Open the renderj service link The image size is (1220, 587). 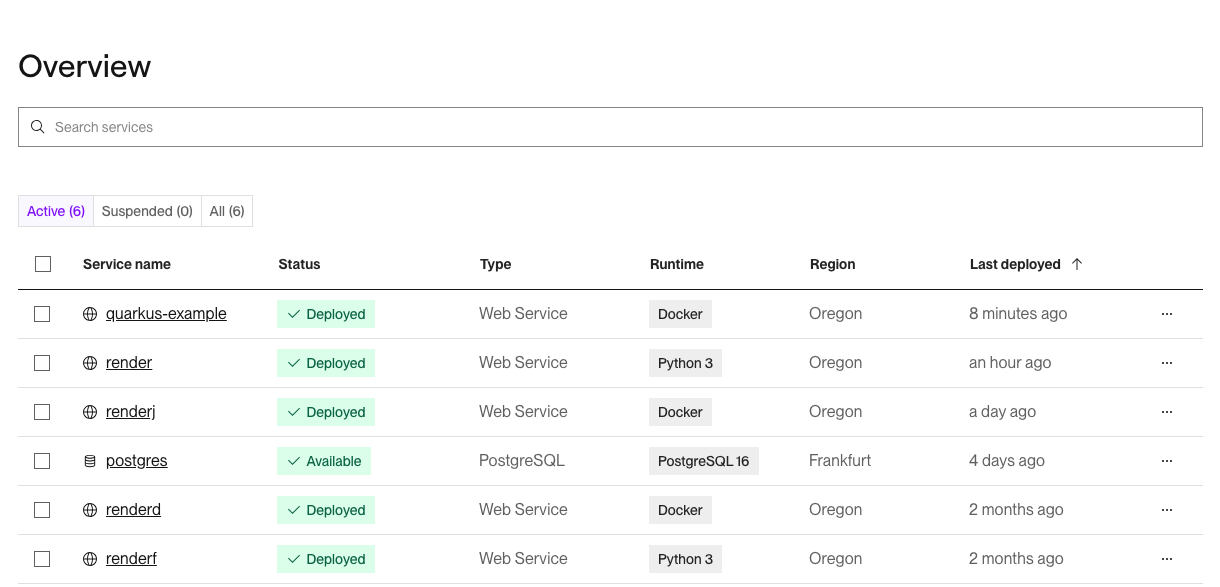tap(130, 412)
